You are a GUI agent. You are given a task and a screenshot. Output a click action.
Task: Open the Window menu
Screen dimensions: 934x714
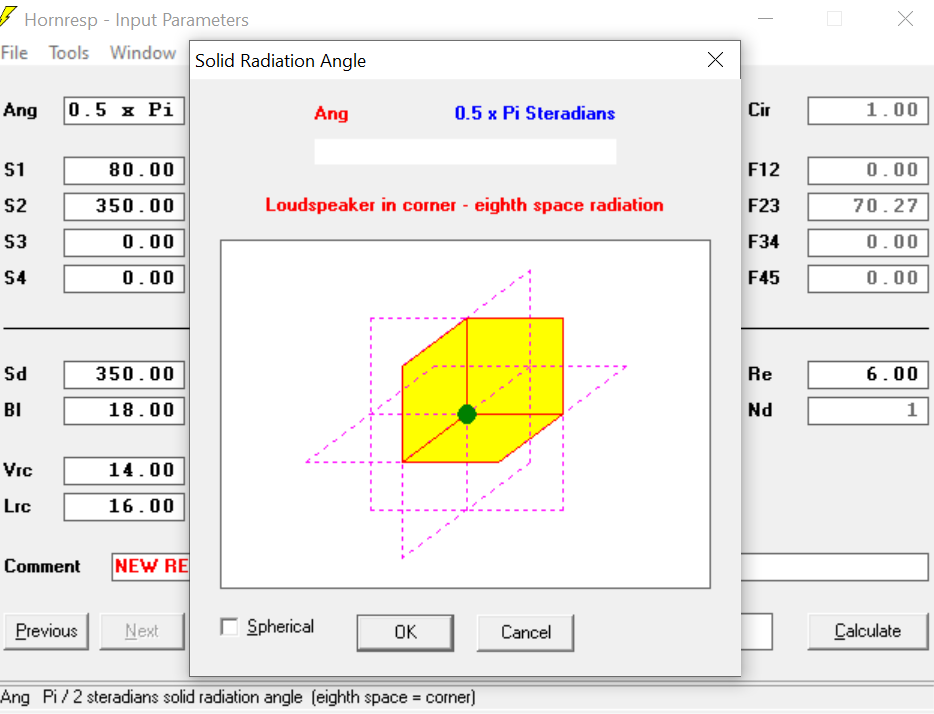pyautogui.click(x=143, y=53)
